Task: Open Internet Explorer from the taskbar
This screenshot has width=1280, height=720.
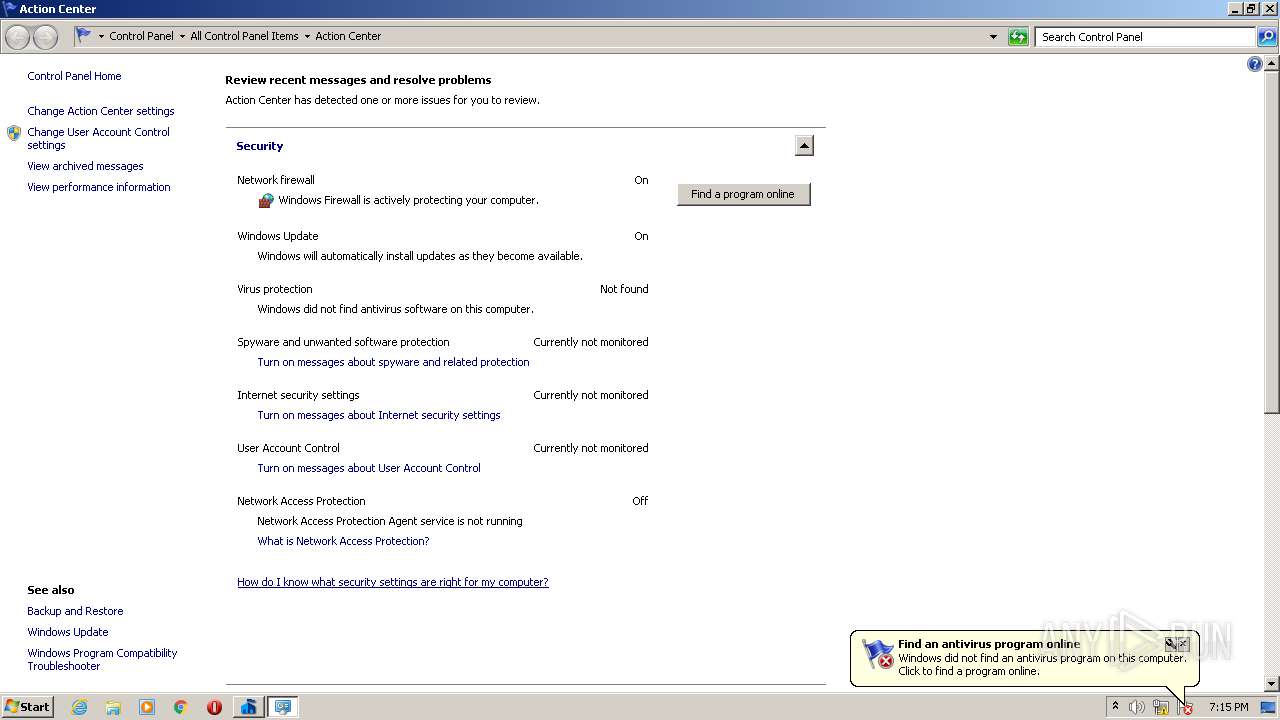Action: [x=79, y=707]
